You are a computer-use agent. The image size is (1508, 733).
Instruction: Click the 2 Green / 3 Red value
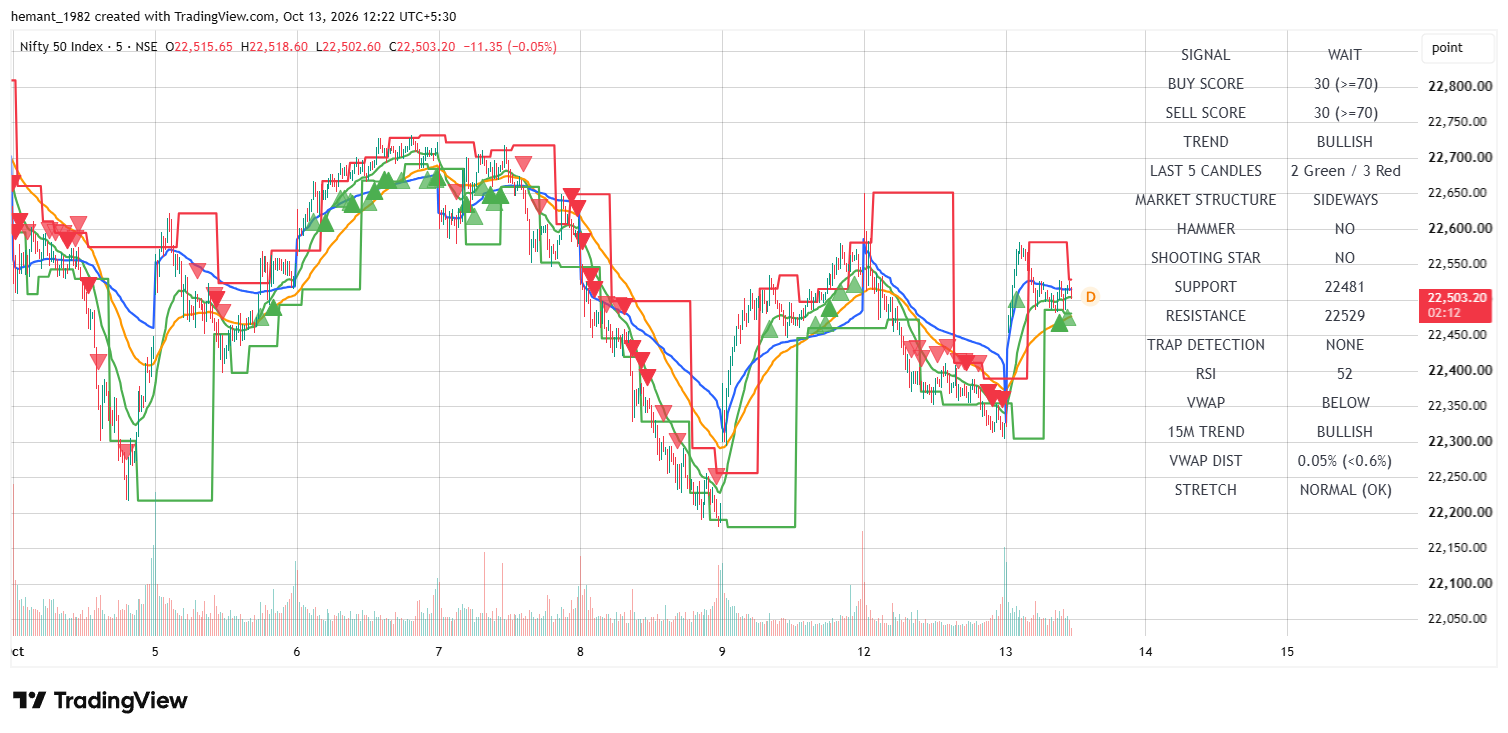point(1345,171)
